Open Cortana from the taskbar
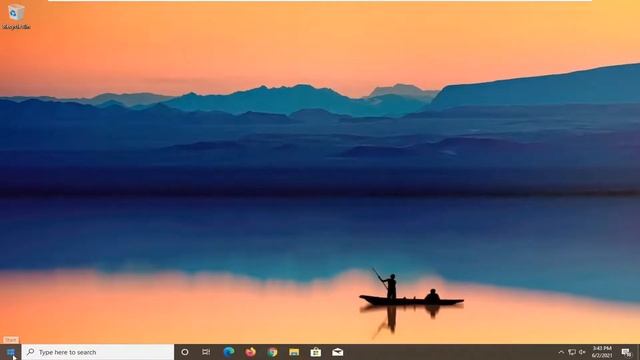 tap(184, 352)
